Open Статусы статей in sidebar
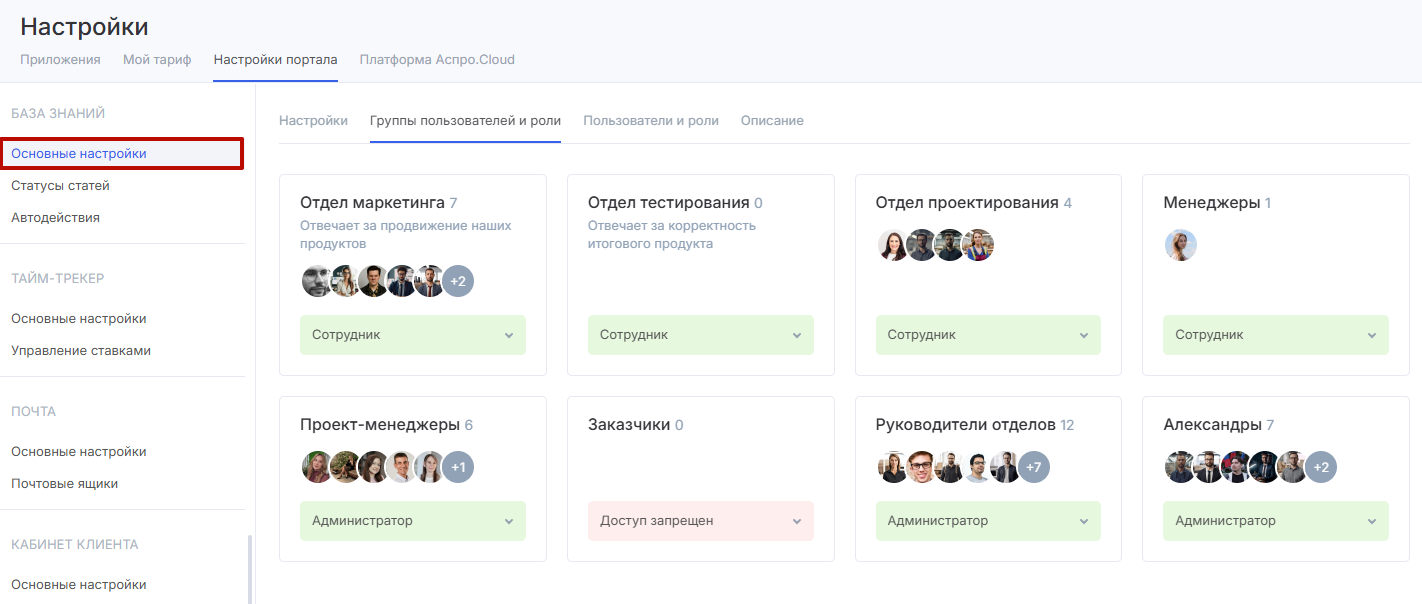1422x604 pixels. 61,186
